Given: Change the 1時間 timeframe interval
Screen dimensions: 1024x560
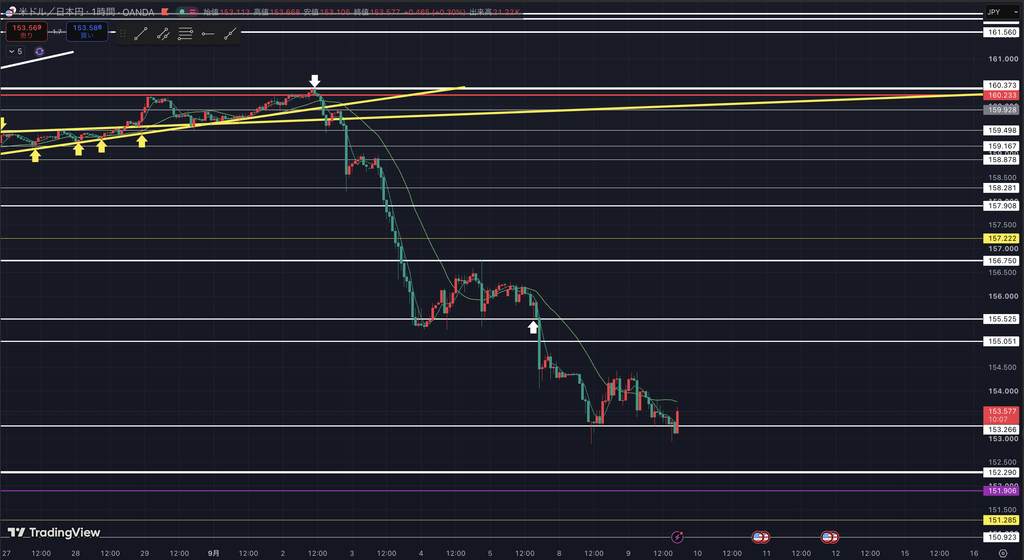Looking at the screenshot, I should (101, 12).
